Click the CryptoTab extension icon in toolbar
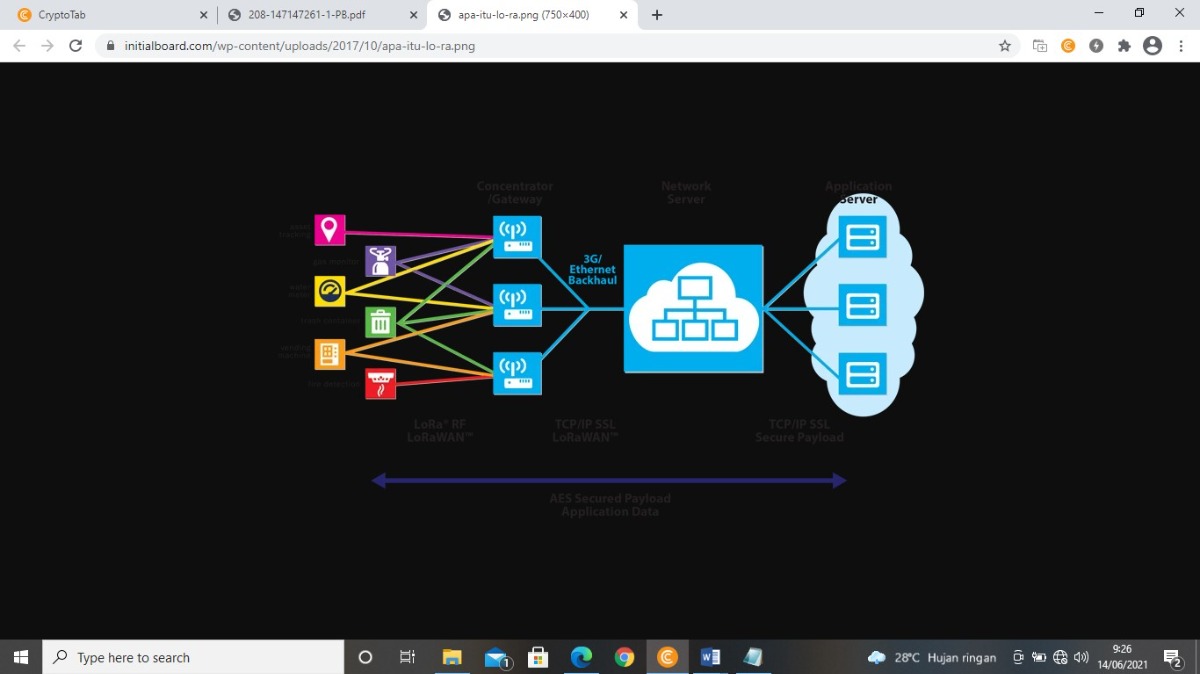This screenshot has height=674, width=1200. coord(1068,46)
